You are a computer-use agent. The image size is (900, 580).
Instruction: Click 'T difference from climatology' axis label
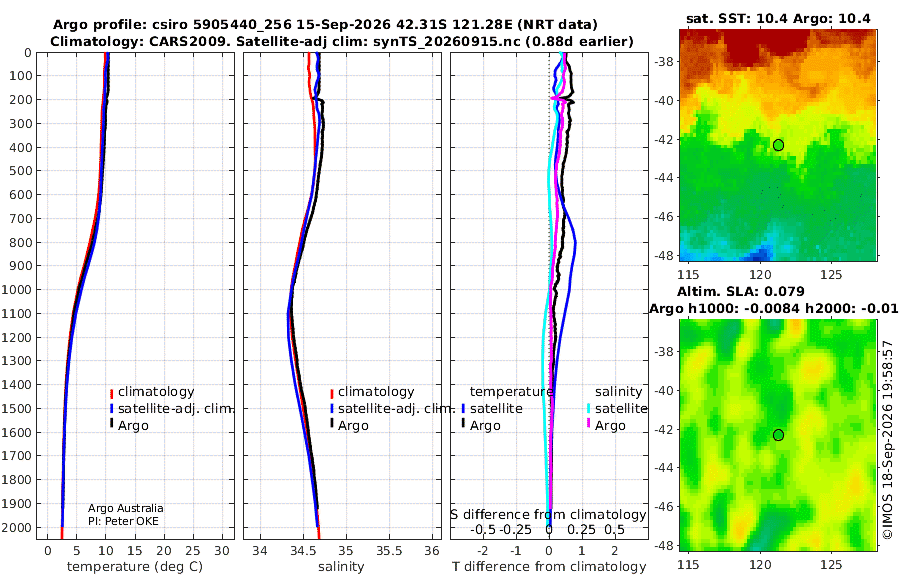[549, 566]
